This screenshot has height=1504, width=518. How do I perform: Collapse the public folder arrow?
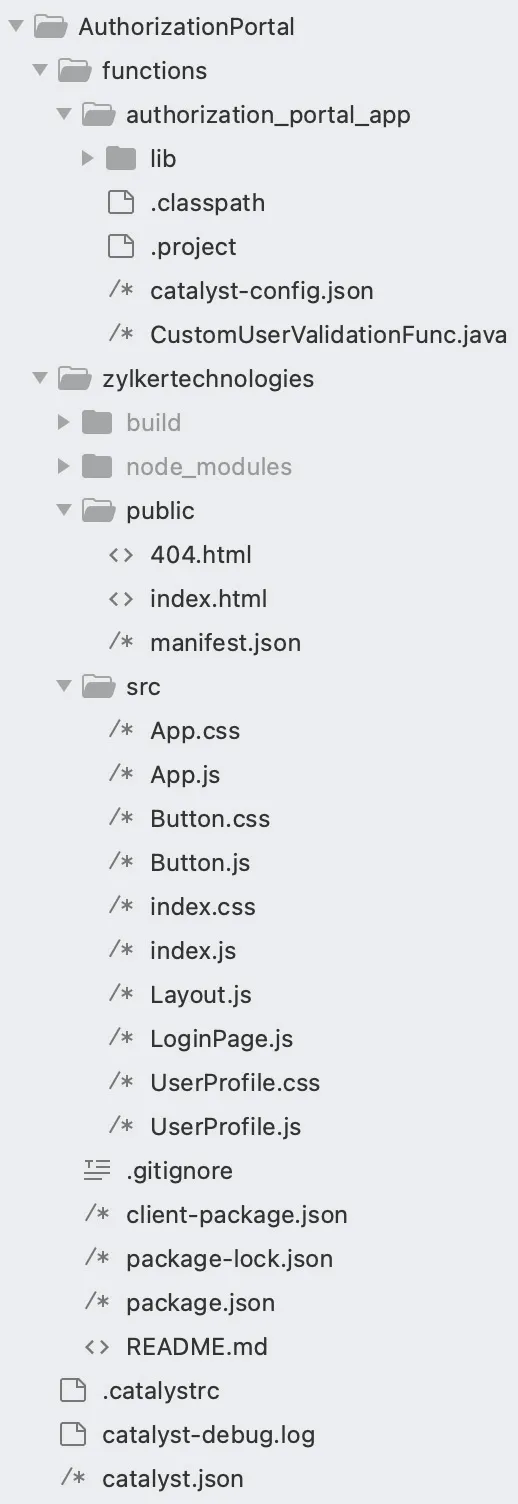click(x=64, y=510)
